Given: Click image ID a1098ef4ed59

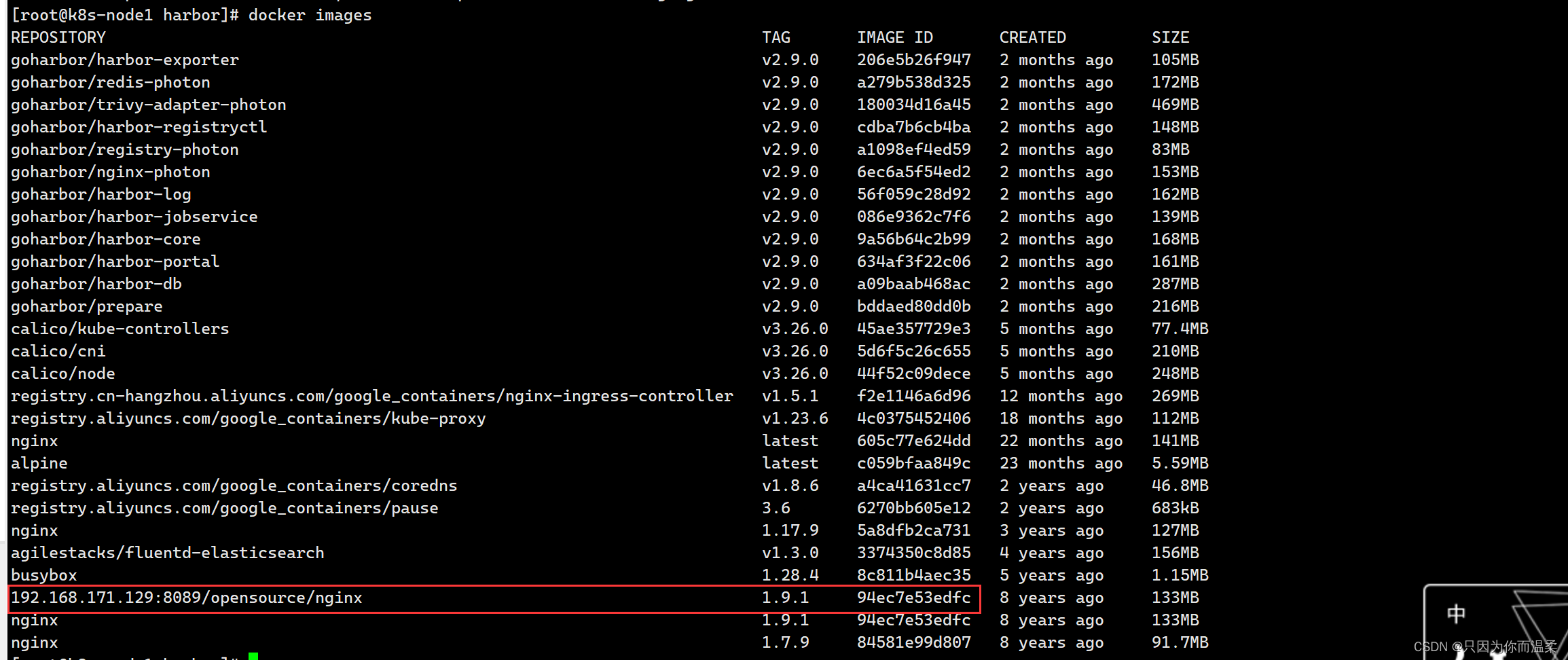Looking at the screenshot, I should tap(914, 149).
